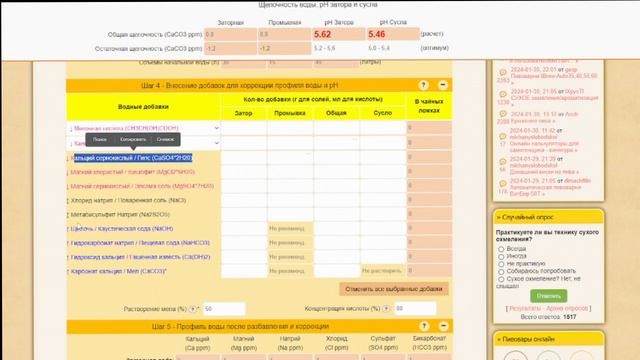Click Общая field for Хлорид натрия row

[336, 200]
